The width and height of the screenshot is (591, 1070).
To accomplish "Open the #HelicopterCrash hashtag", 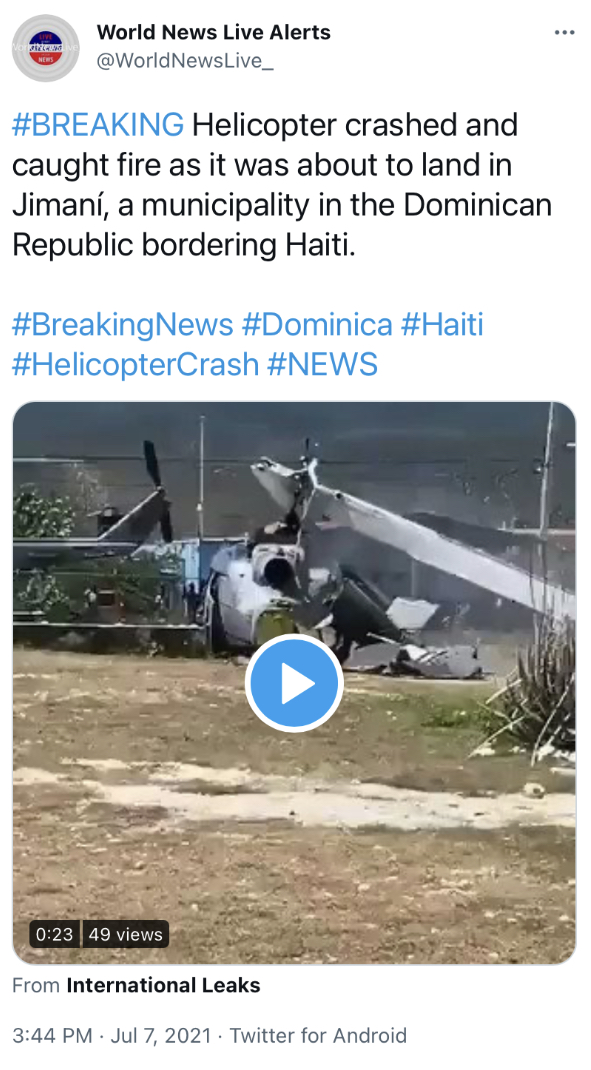I will tap(136, 364).
